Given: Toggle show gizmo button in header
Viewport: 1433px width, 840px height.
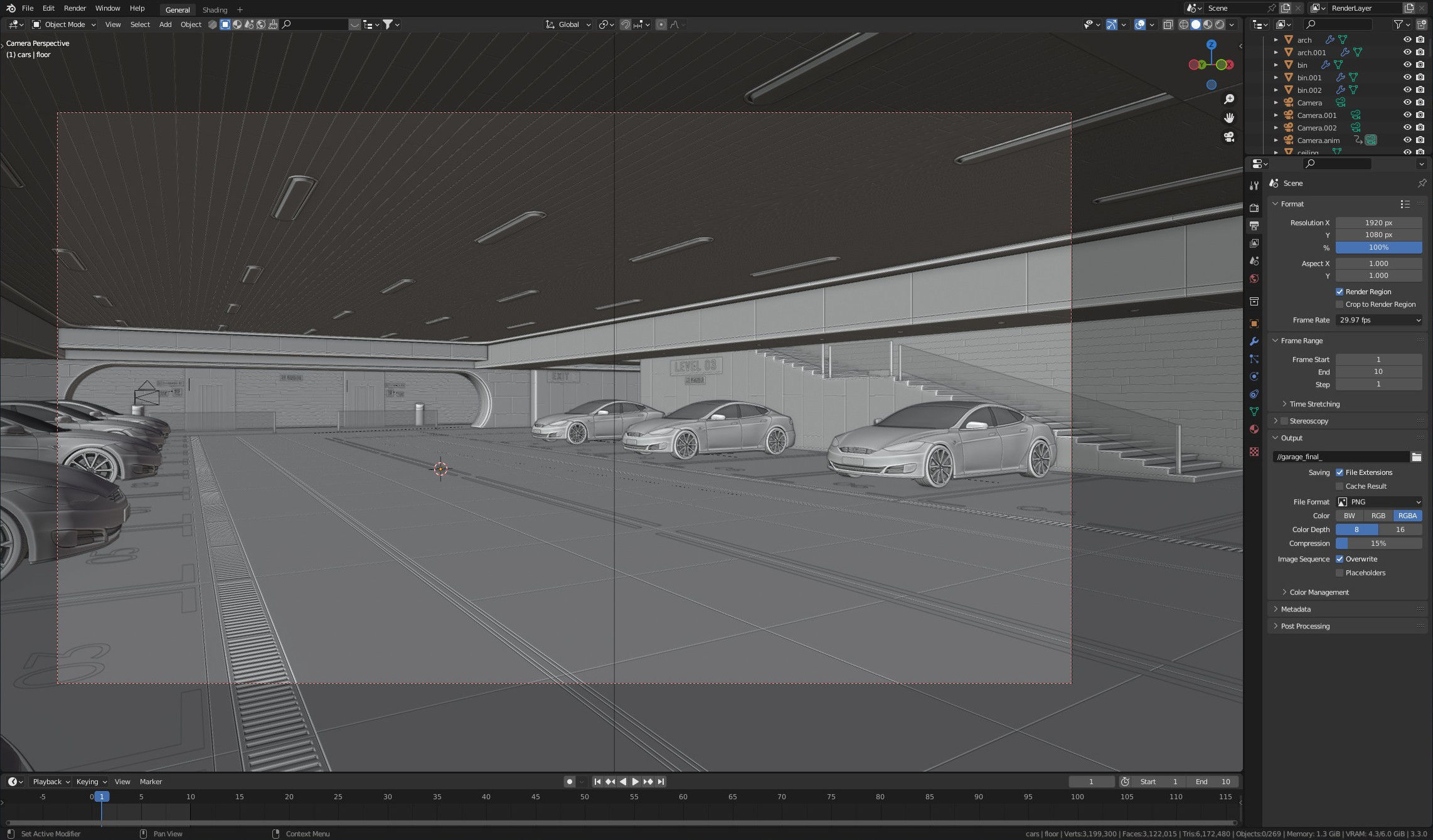Looking at the screenshot, I should (x=1112, y=24).
